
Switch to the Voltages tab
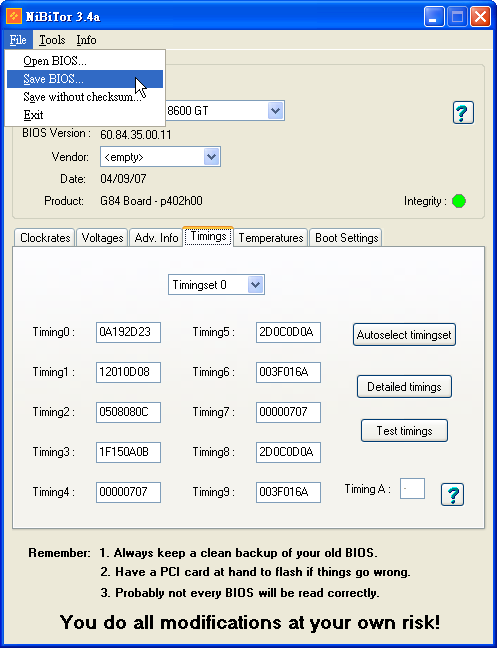coord(102,238)
